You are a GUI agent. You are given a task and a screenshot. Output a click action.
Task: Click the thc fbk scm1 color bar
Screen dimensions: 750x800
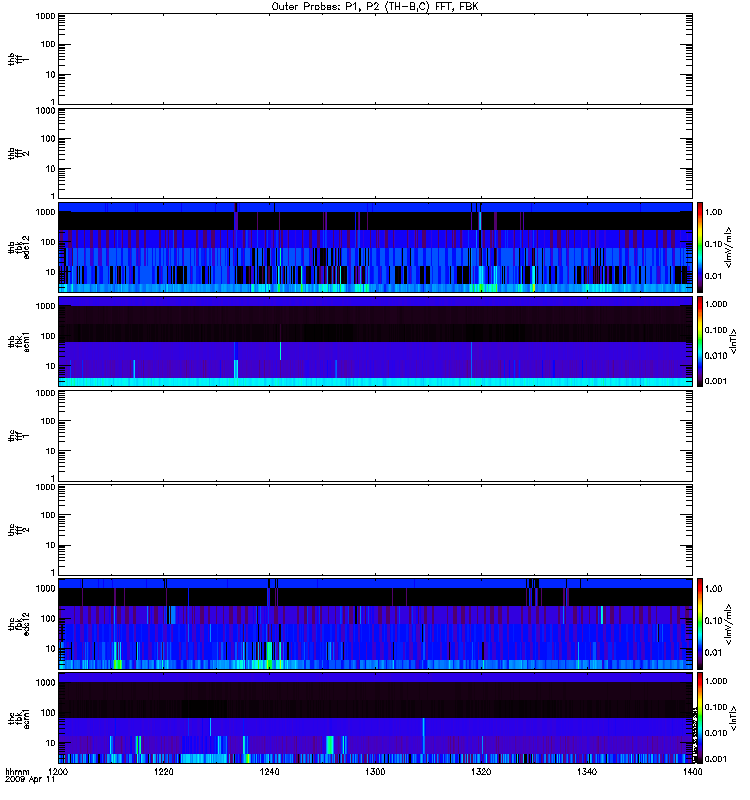pos(700,718)
